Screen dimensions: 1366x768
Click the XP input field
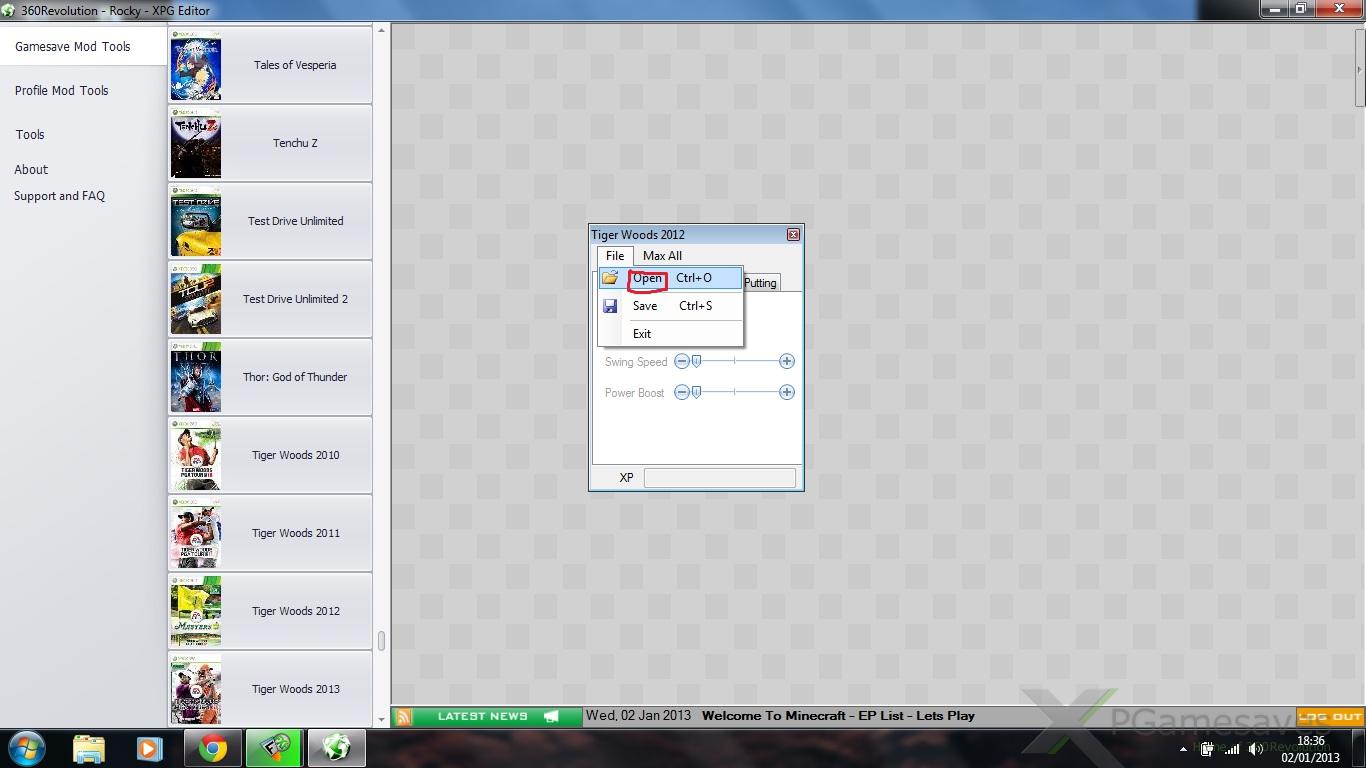pos(719,478)
